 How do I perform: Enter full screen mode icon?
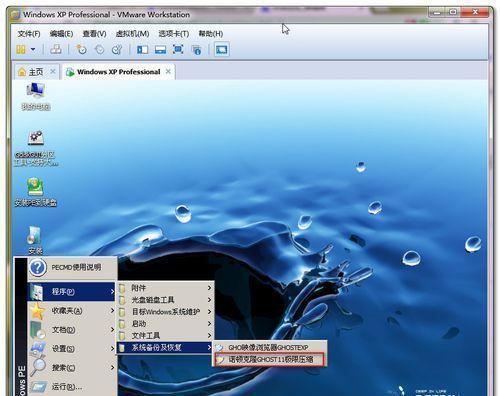(x=178, y=50)
